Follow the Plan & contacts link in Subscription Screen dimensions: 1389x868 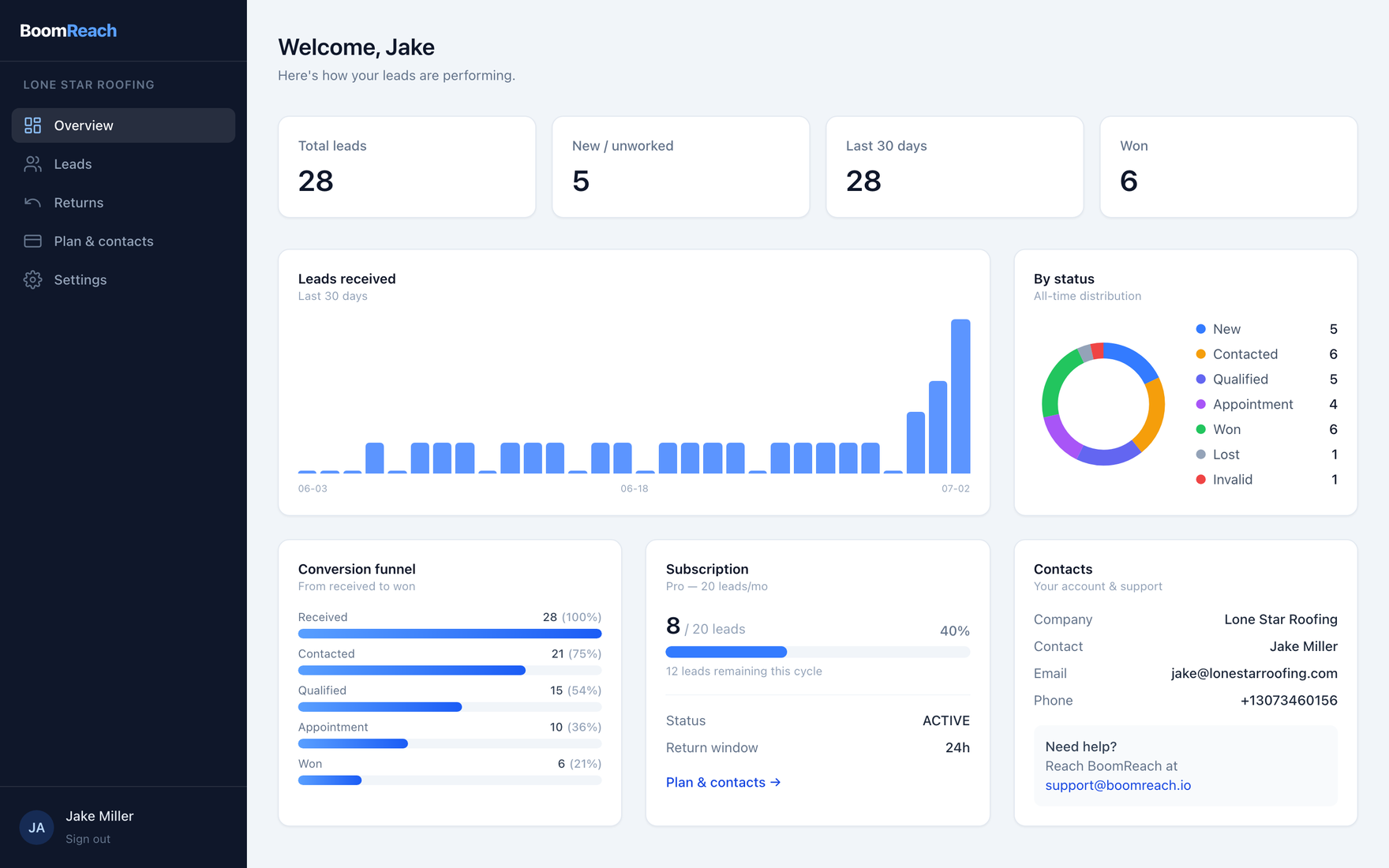[723, 782]
